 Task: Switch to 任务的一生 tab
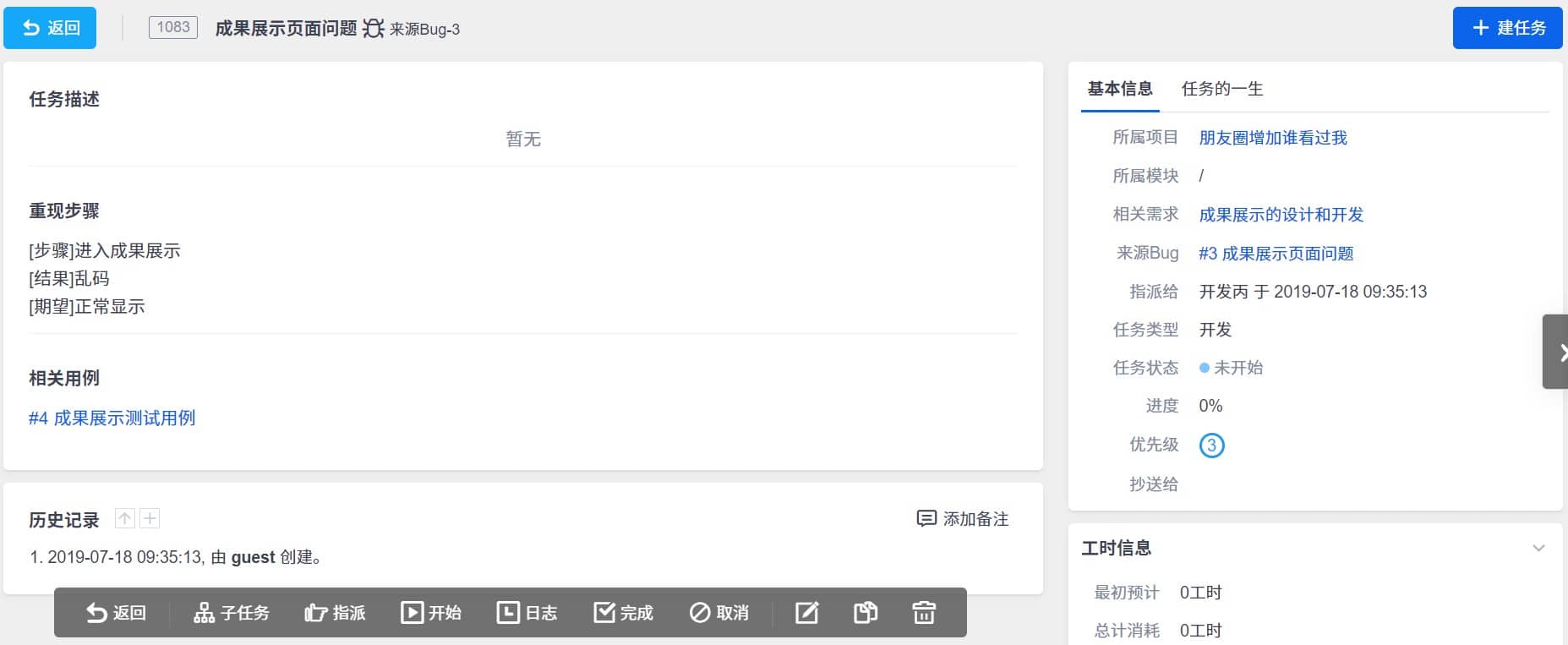(x=1221, y=89)
